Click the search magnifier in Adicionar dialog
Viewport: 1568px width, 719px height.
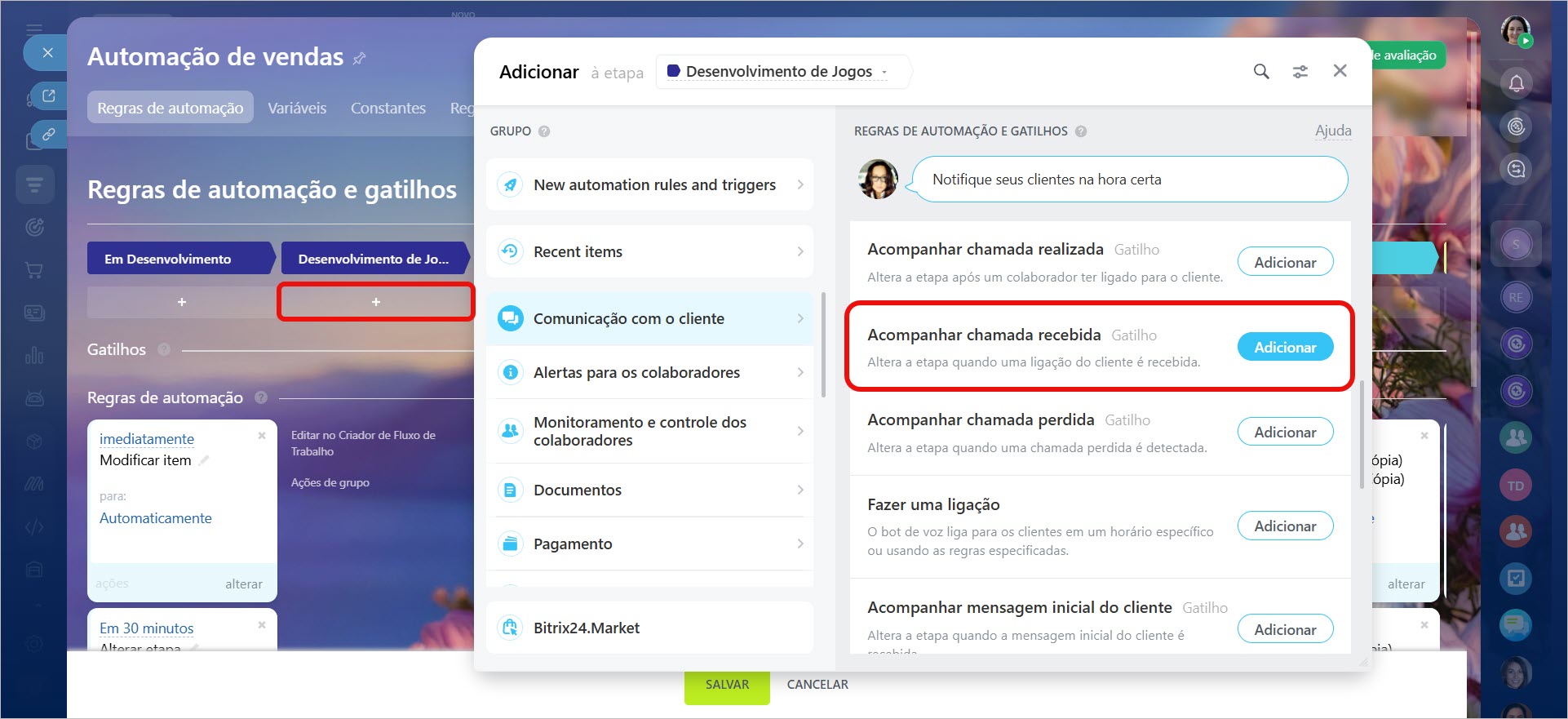coord(1260,72)
